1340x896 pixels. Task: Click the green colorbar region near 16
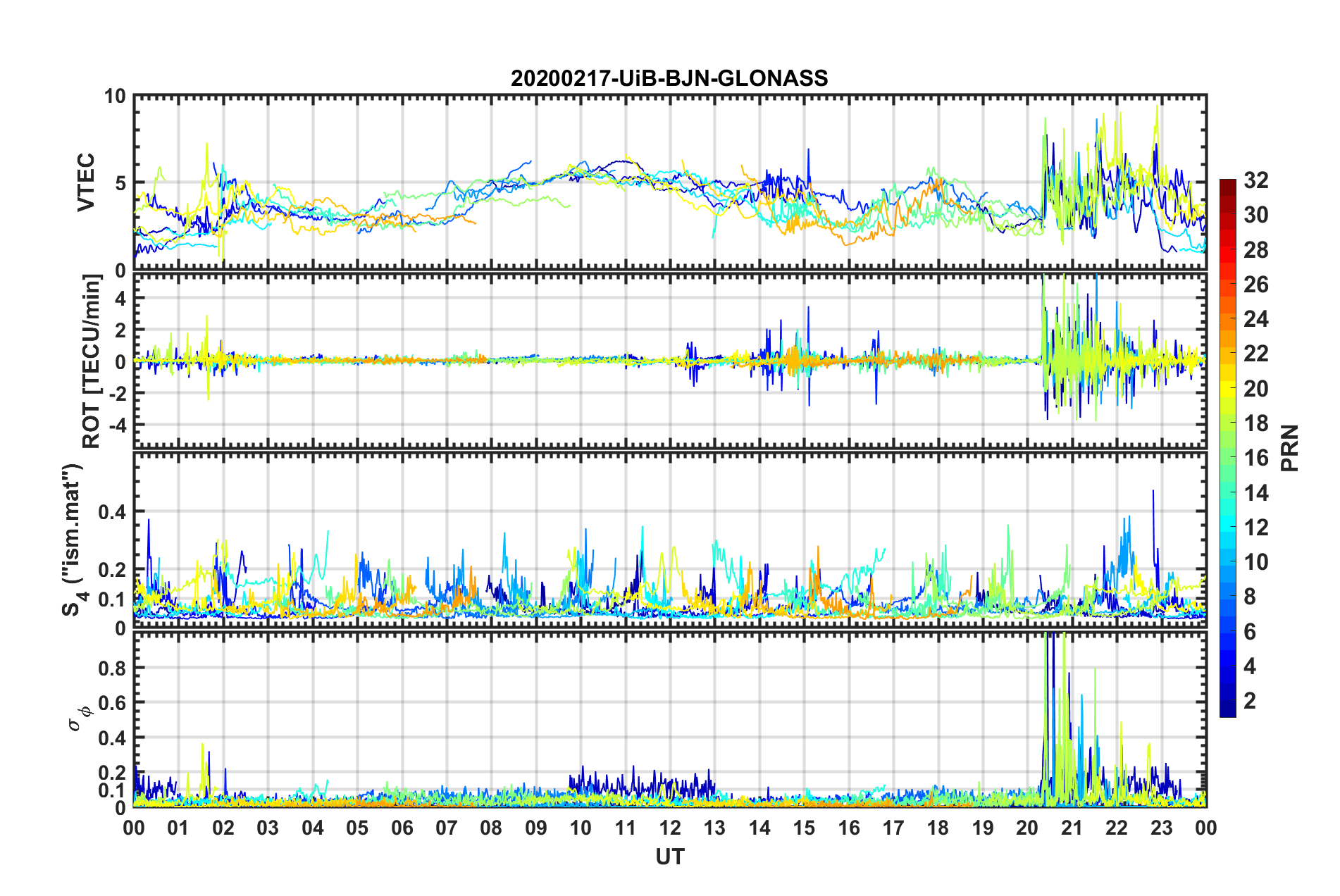tap(1227, 458)
